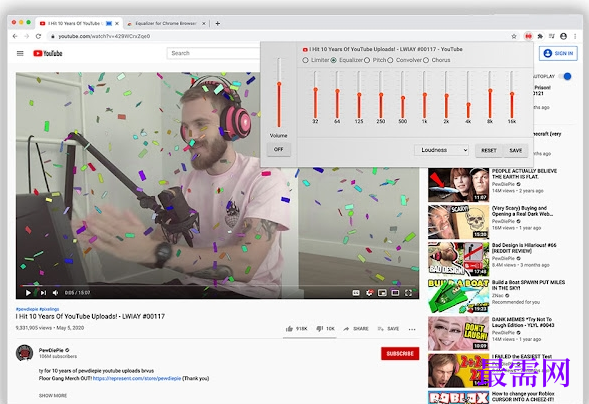
Task: Click the #pewdiepie hashtag
Action: (27, 309)
